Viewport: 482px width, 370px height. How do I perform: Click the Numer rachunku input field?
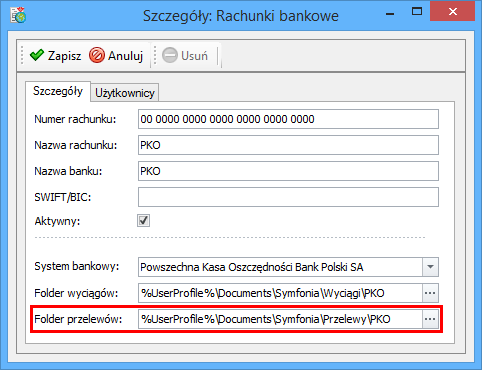[288, 119]
